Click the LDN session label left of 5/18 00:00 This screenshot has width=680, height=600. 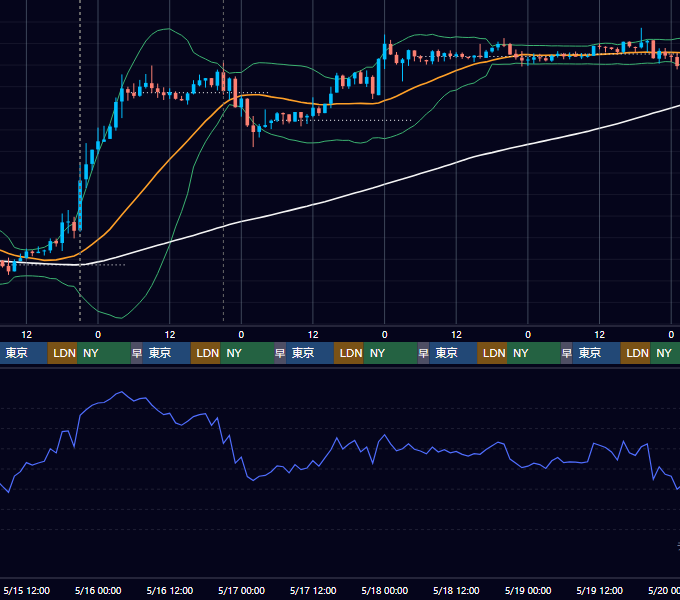coord(351,353)
